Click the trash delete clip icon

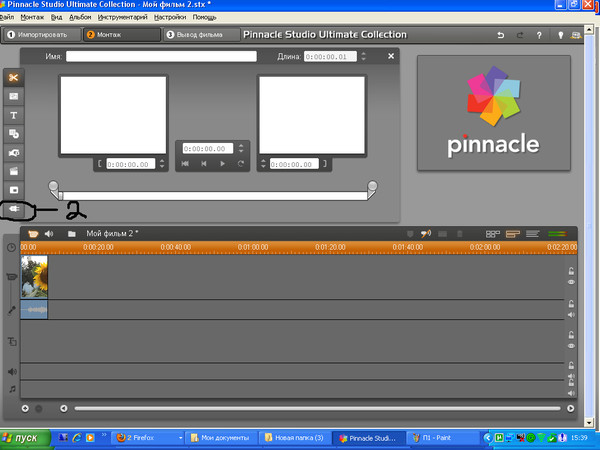(x=460, y=233)
